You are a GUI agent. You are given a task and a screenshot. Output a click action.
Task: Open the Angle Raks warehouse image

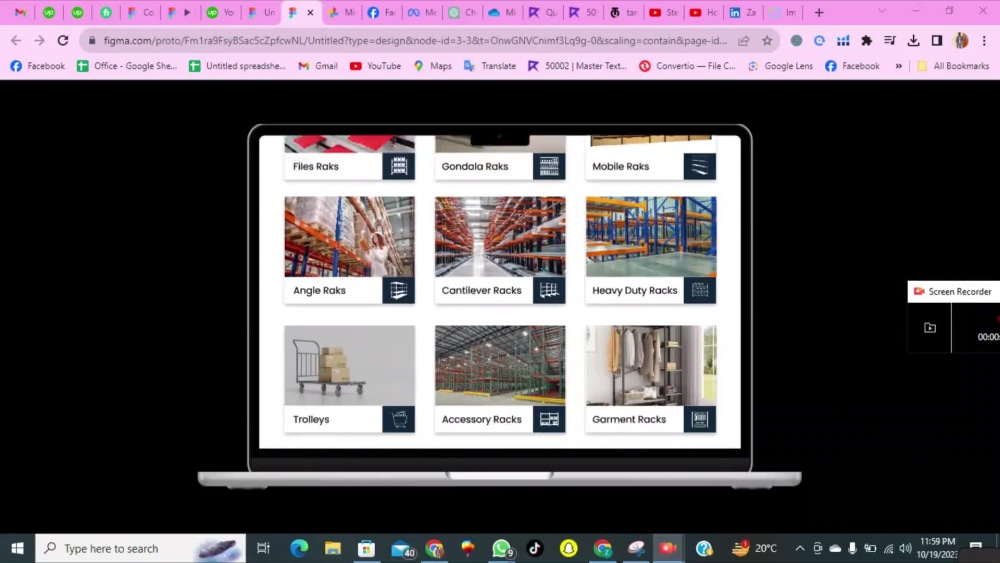[349, 237]
